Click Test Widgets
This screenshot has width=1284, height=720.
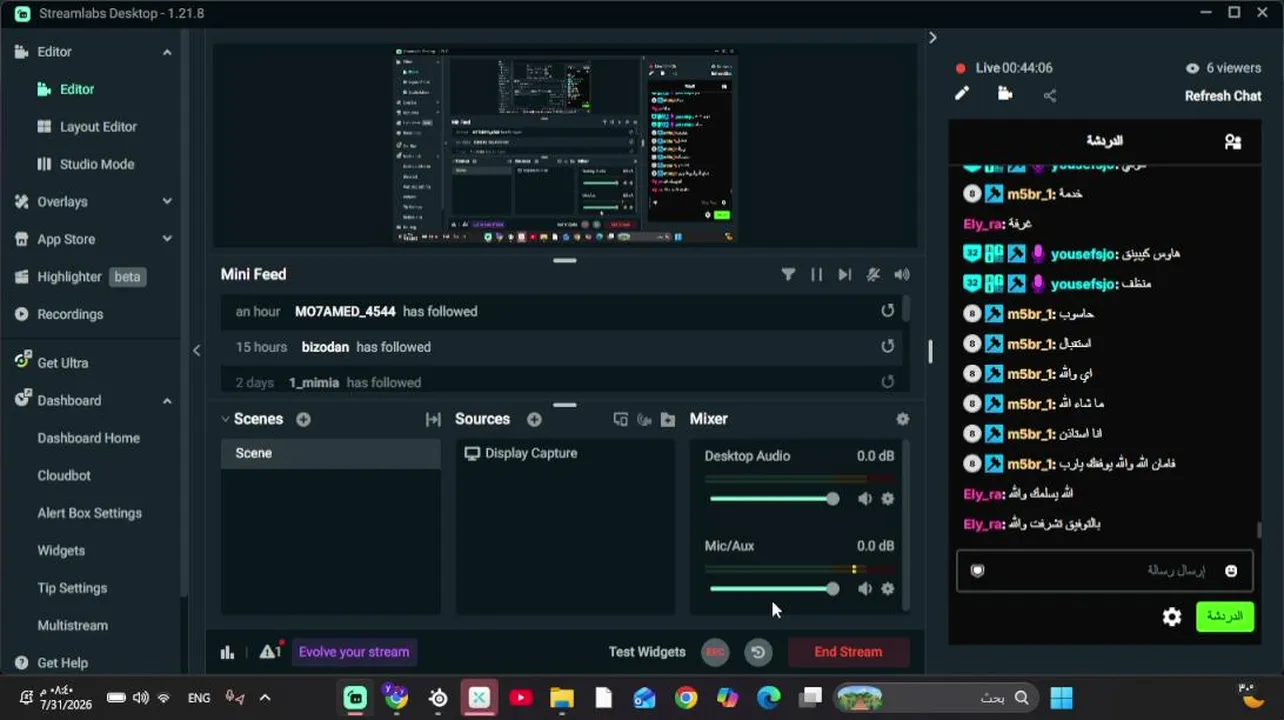(x=647, y=652)
